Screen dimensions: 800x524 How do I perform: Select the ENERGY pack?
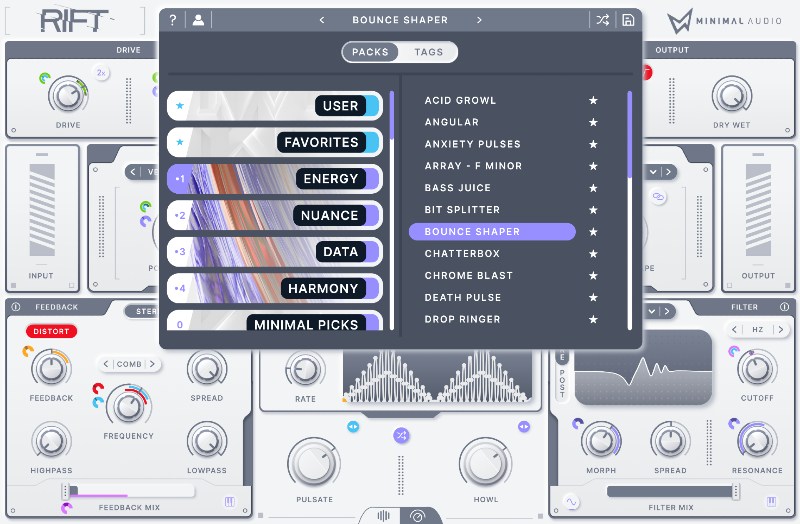pos(274,179)
